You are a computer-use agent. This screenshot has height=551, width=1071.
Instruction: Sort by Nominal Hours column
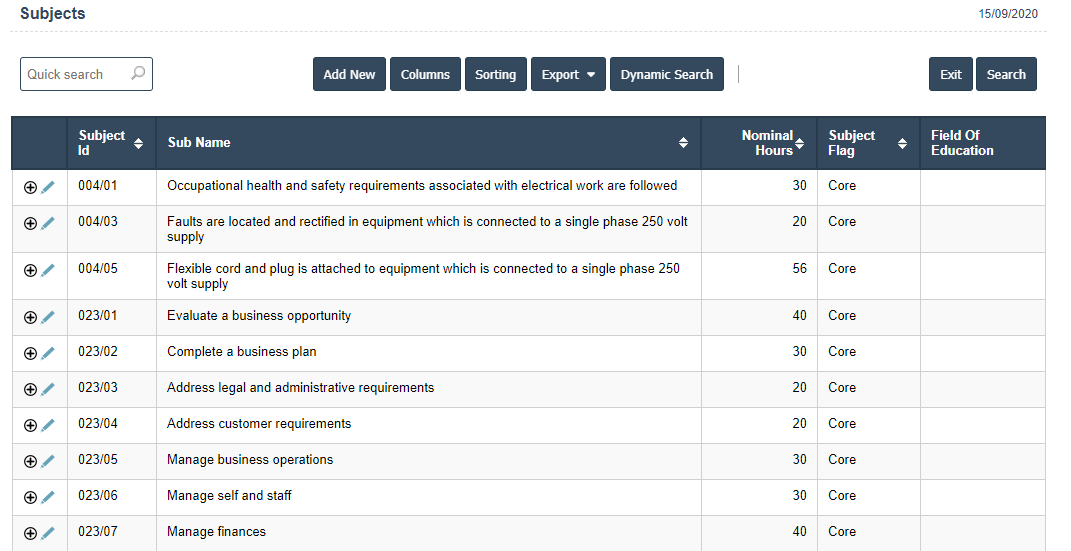pos(799,143)
